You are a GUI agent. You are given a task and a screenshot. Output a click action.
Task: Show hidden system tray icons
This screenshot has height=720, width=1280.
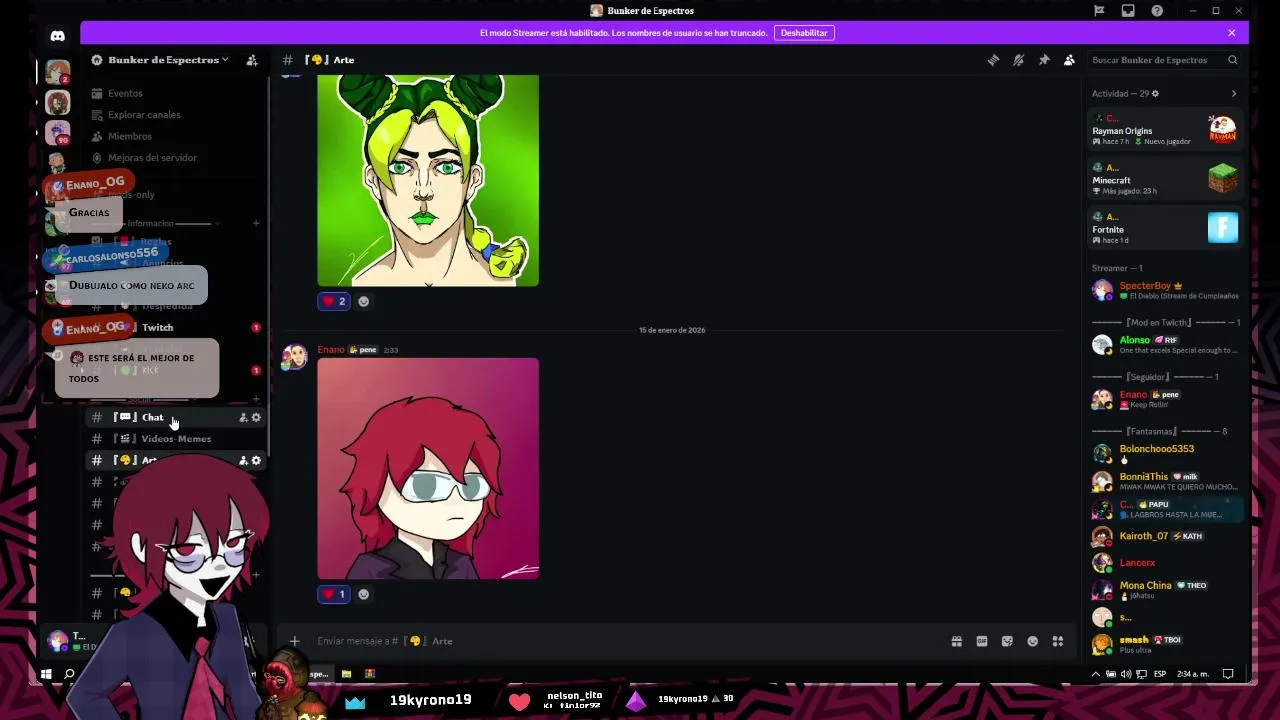coord(1095,674)
